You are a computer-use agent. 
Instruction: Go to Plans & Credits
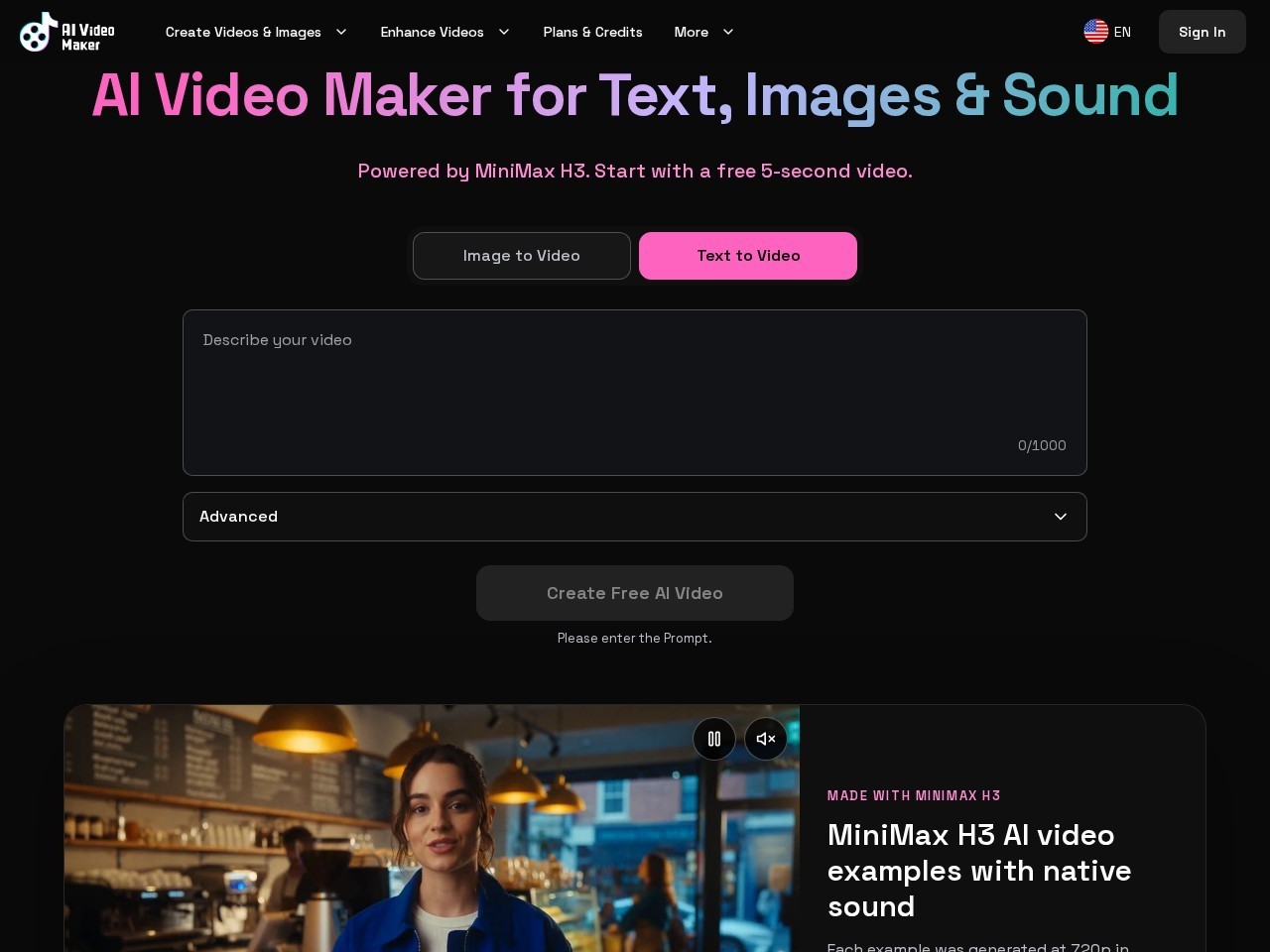(592, 32)
